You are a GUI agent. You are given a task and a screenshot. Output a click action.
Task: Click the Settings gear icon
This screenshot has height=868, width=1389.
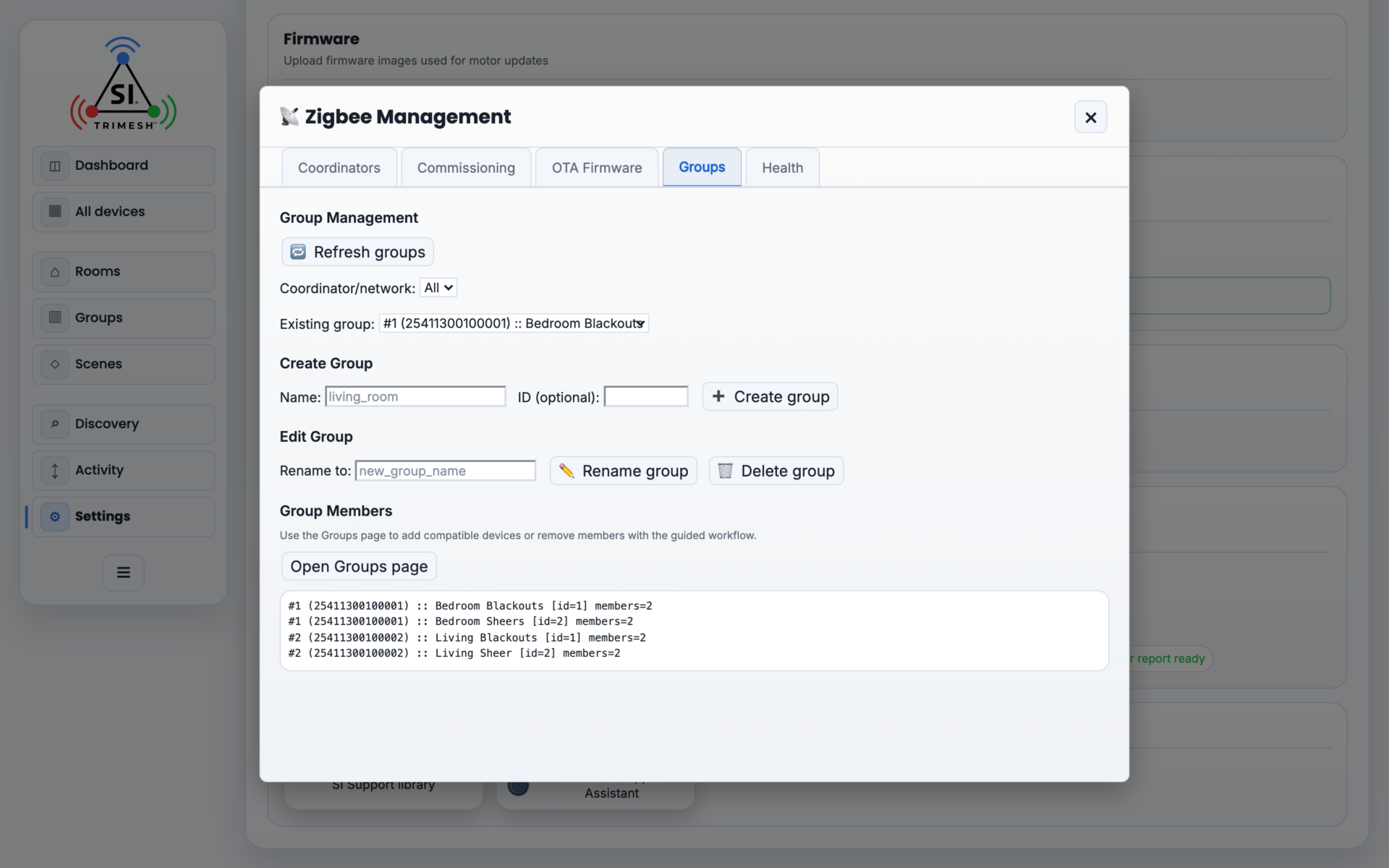coord(55,516)
